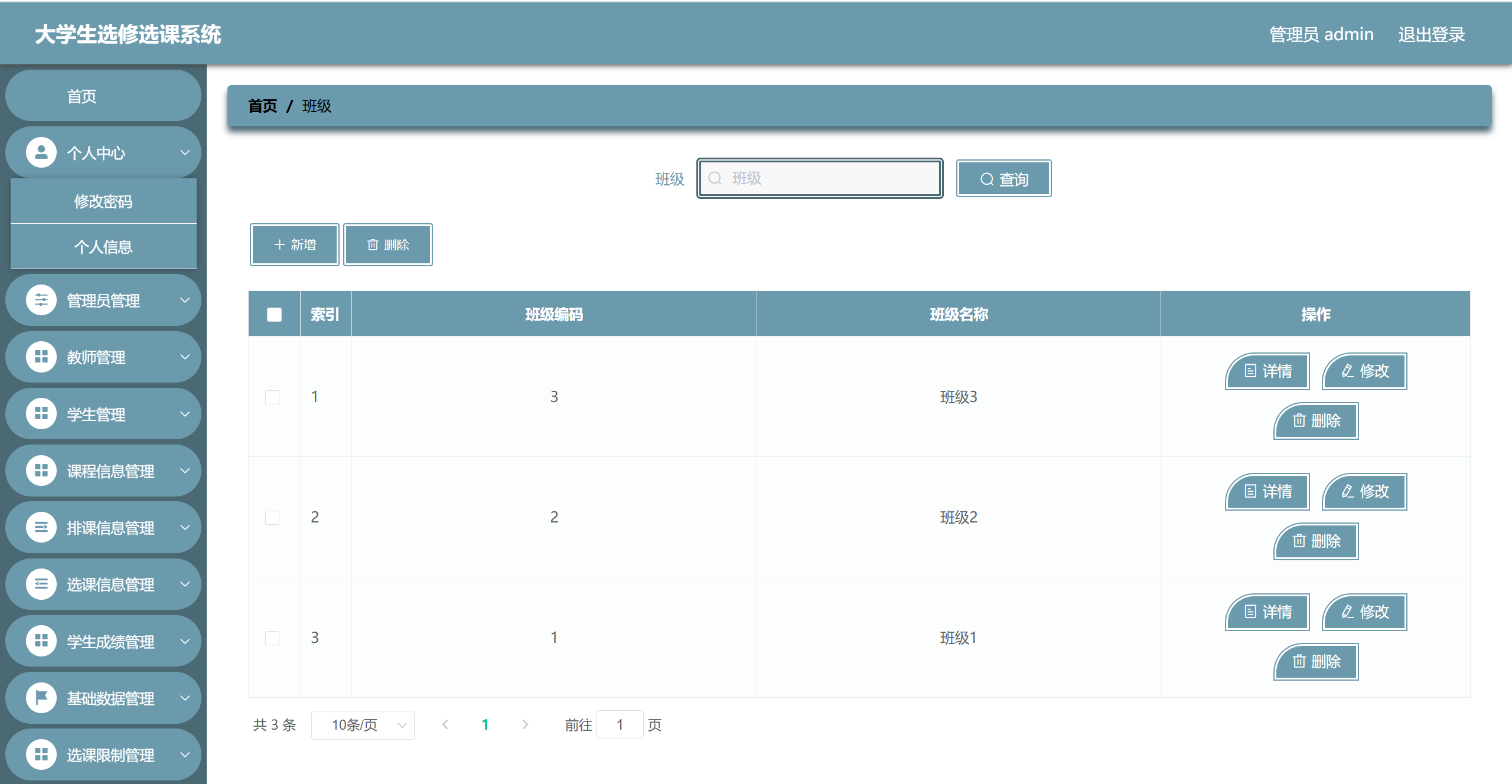Expand the 学生管理 sidebar menu
This screenshot has width=1512, height=784.
point(103,414)
